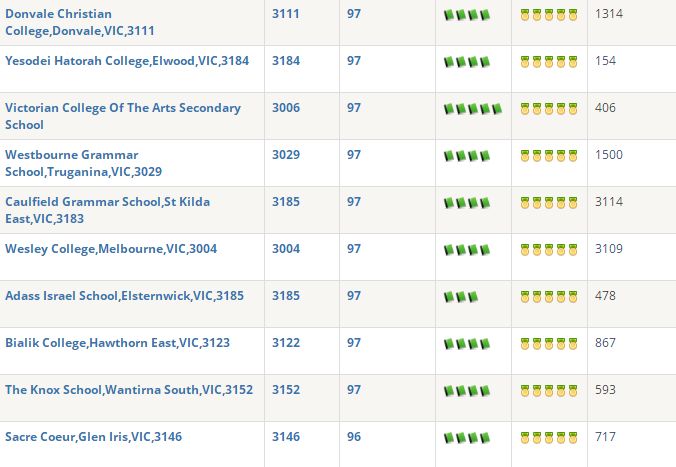Click gold medal icons for Wesley College
The image size is (676, 467).
(x=549, y=250)
